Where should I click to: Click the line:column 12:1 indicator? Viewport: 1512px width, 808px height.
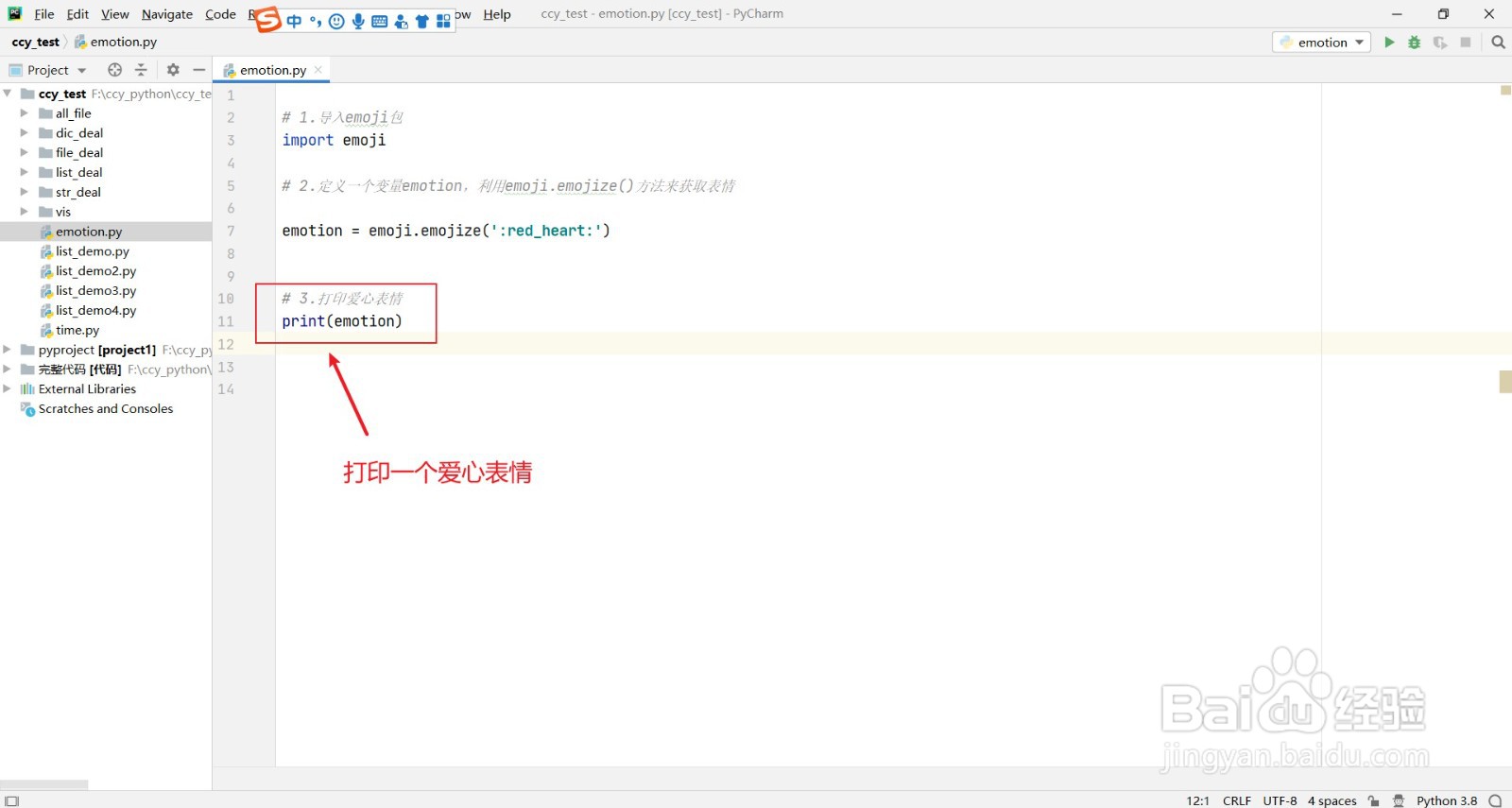(1197, 800)
